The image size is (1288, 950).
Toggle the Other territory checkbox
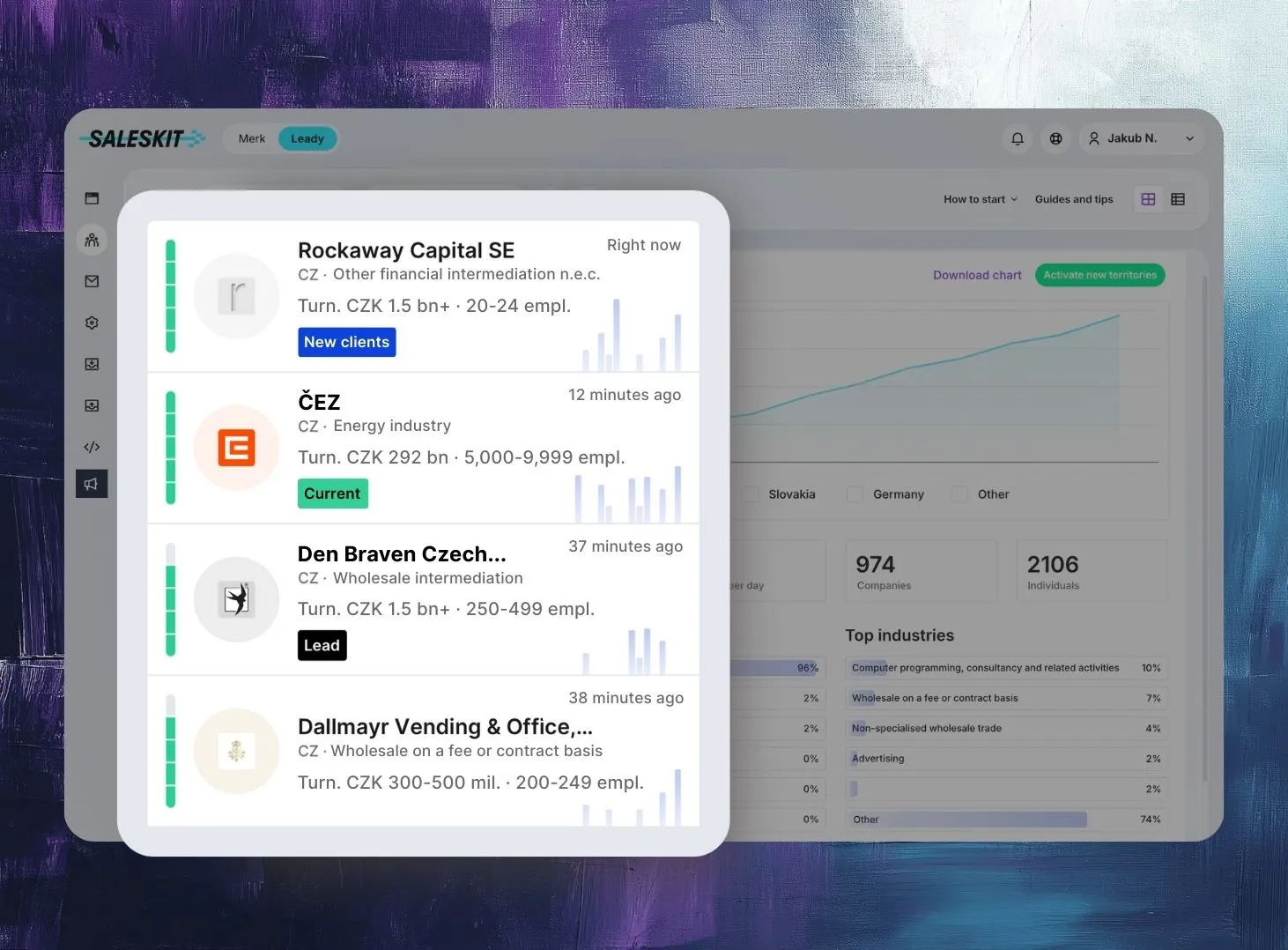959,494
